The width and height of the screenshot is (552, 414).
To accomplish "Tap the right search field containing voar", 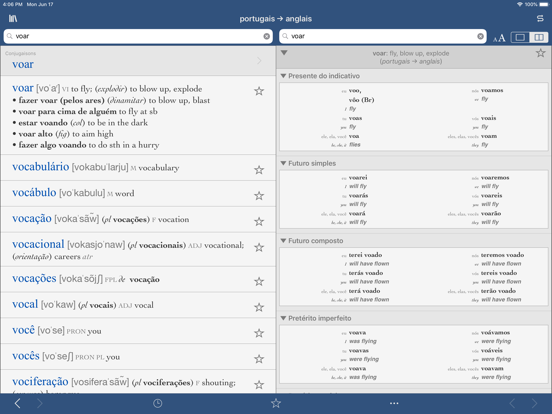I will 383,36.
